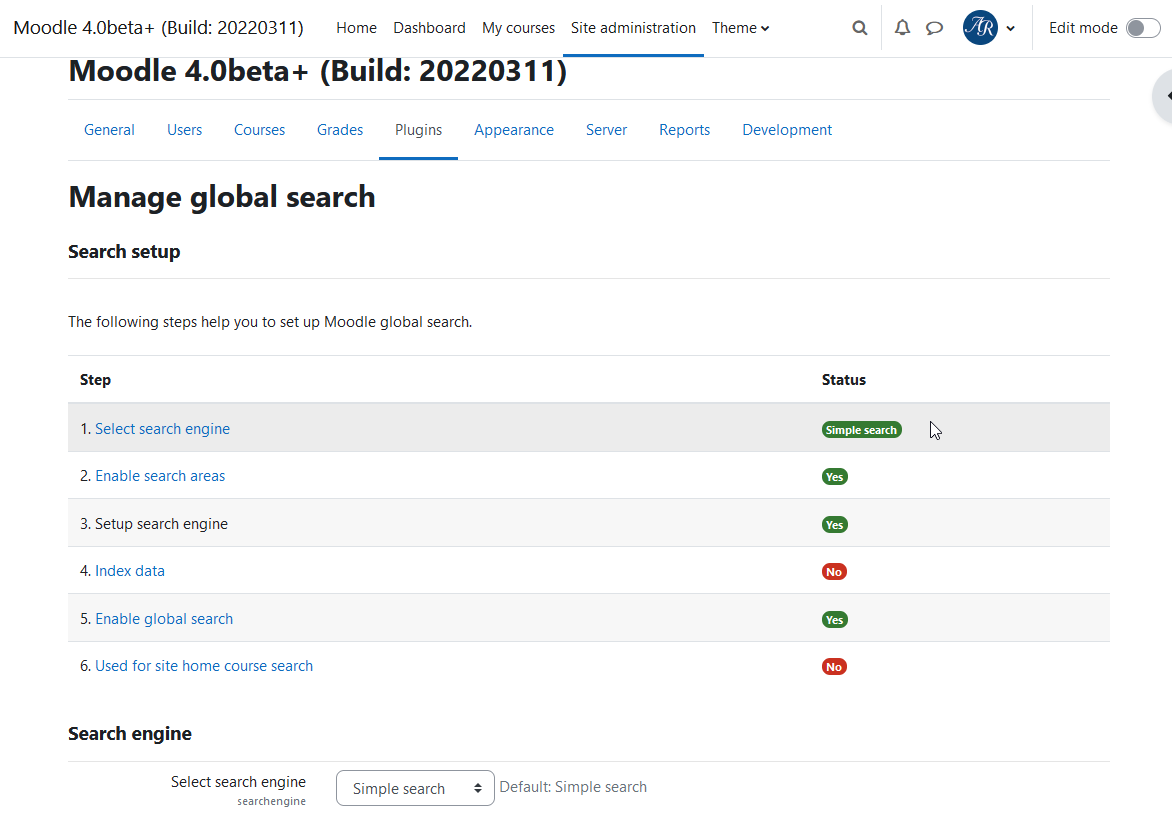1172x827 pixels.
Task: Switch to the Plugins tab
Action: (419, 130)
